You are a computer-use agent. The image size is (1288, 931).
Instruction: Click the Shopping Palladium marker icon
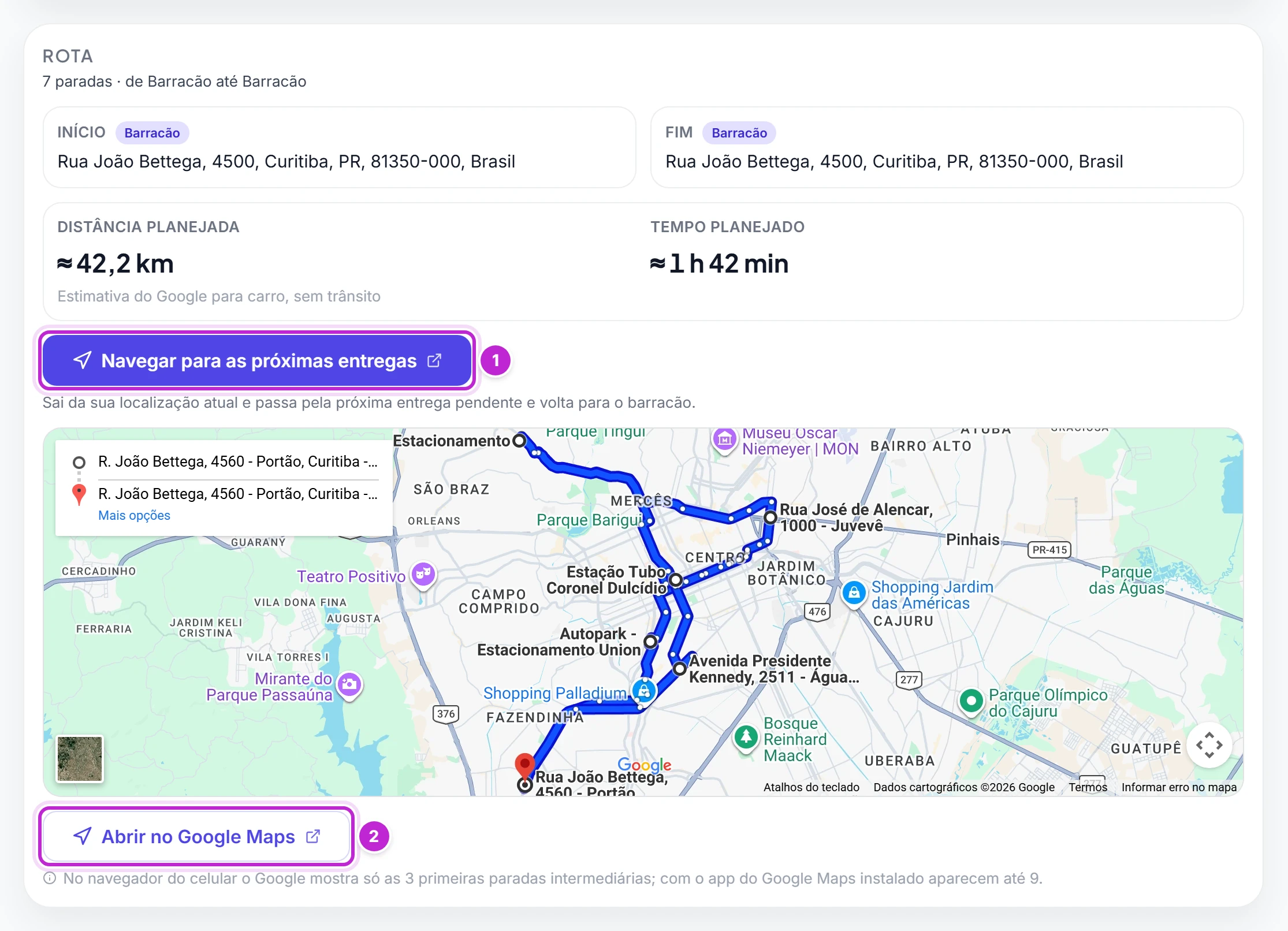tap(643, 691)
